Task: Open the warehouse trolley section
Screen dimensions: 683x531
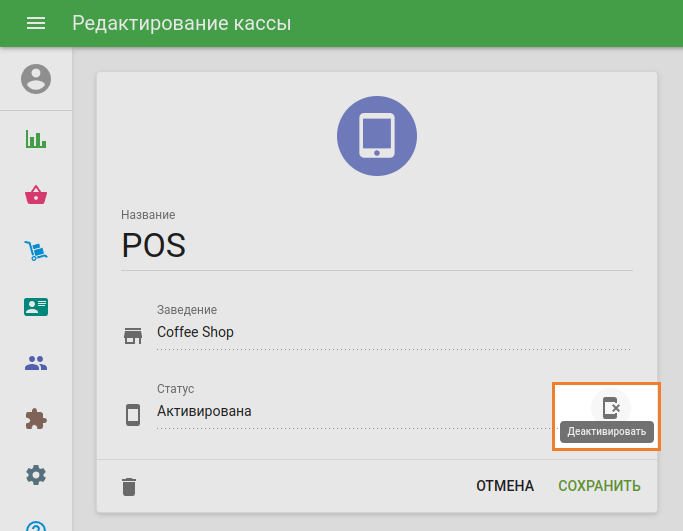Action: [36, 251]
